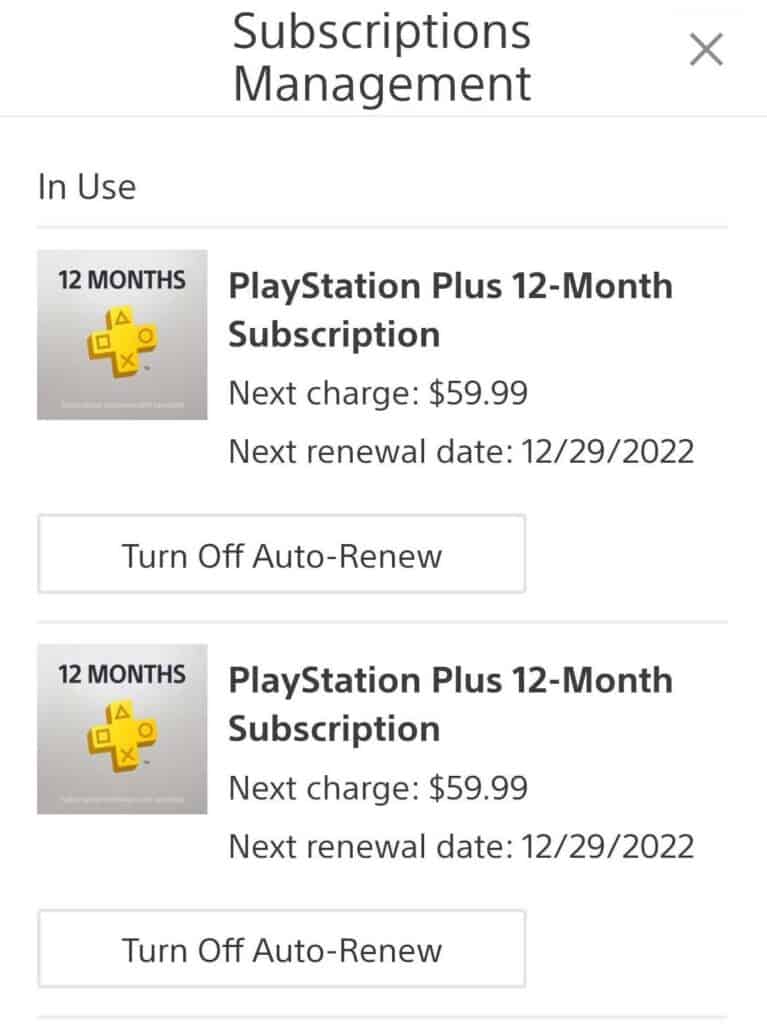Select the second PlayStation Plus 12-Month Subscription title
Image resolution: width=767 pixels, height=1024 pixels.
[x=450, y=705]
